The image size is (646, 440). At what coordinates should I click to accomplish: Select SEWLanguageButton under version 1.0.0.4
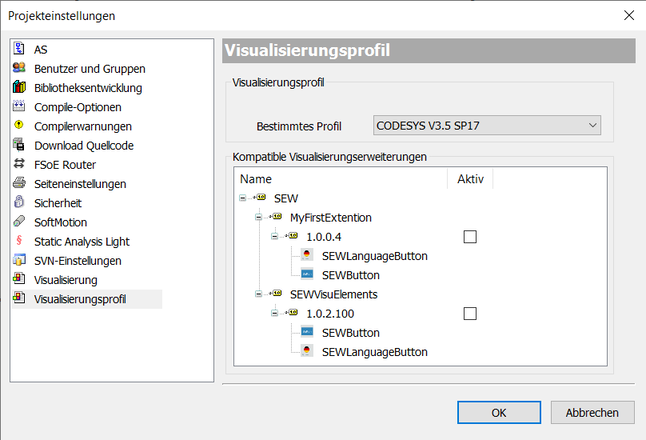tap(374, 256)
